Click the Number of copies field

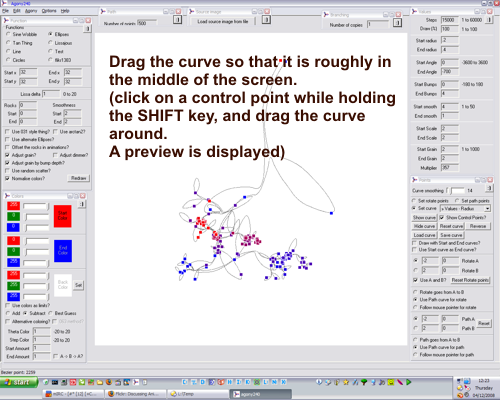(x=378, y=25)
